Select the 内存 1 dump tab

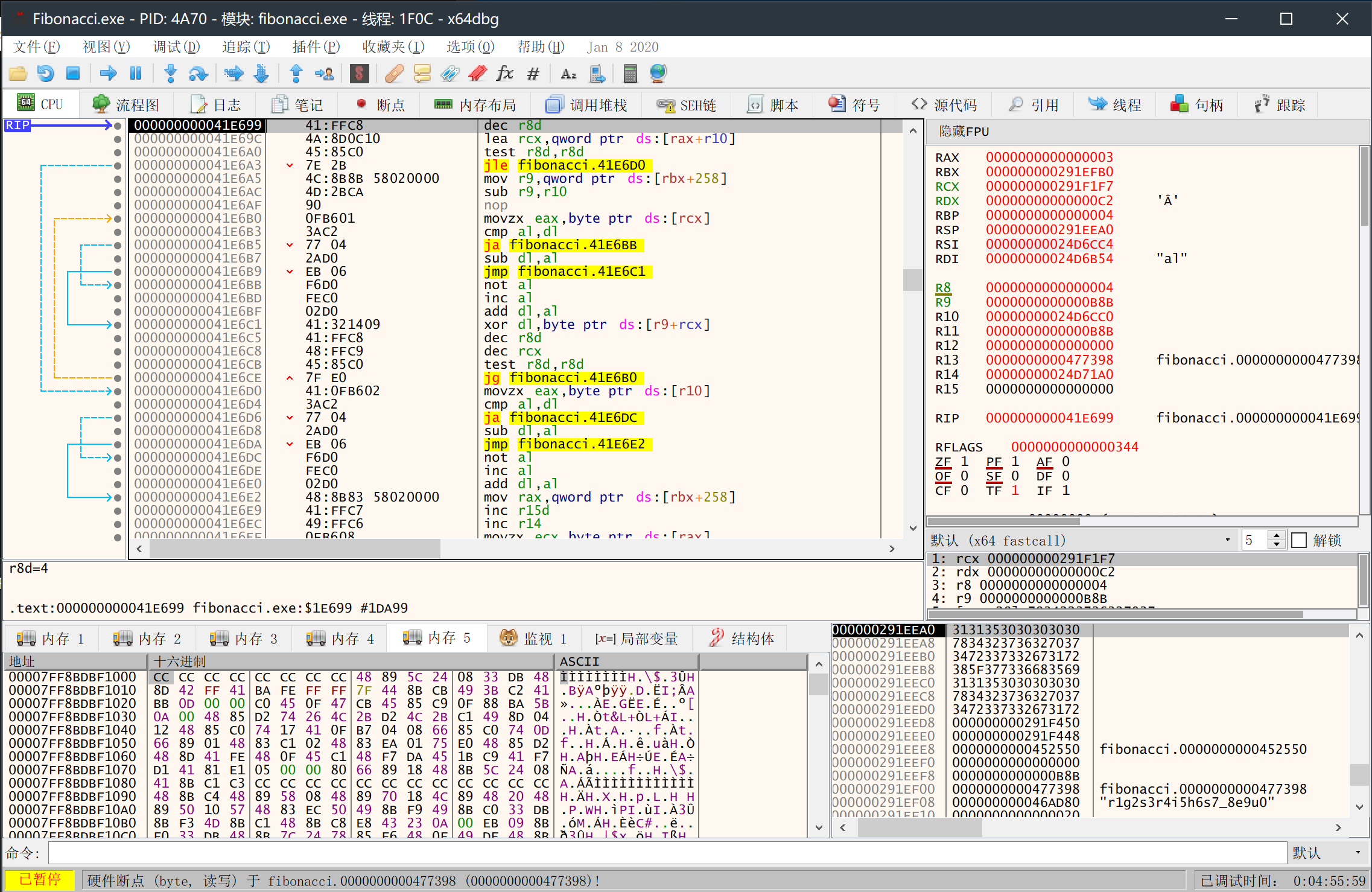click(x=51, y=638)
